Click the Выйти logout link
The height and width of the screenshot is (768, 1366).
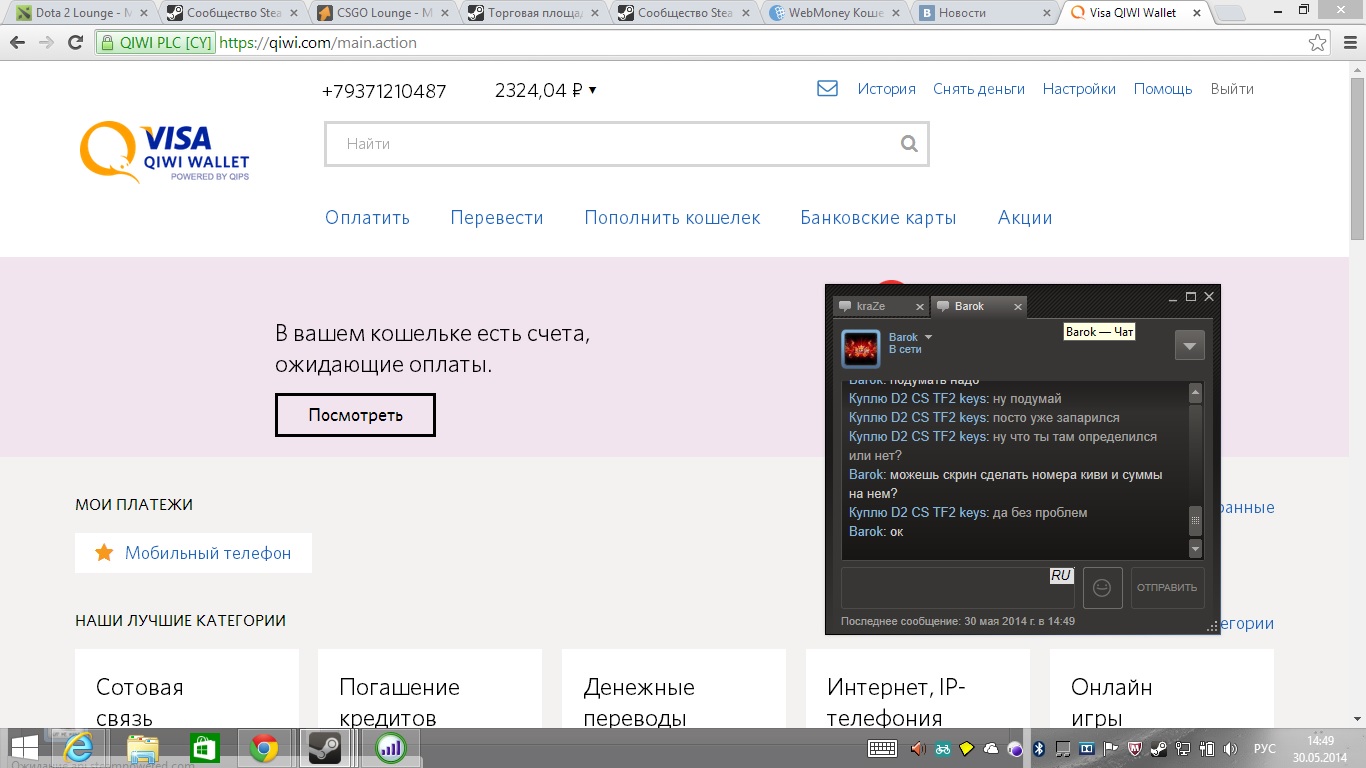[x=1232, y=89]
